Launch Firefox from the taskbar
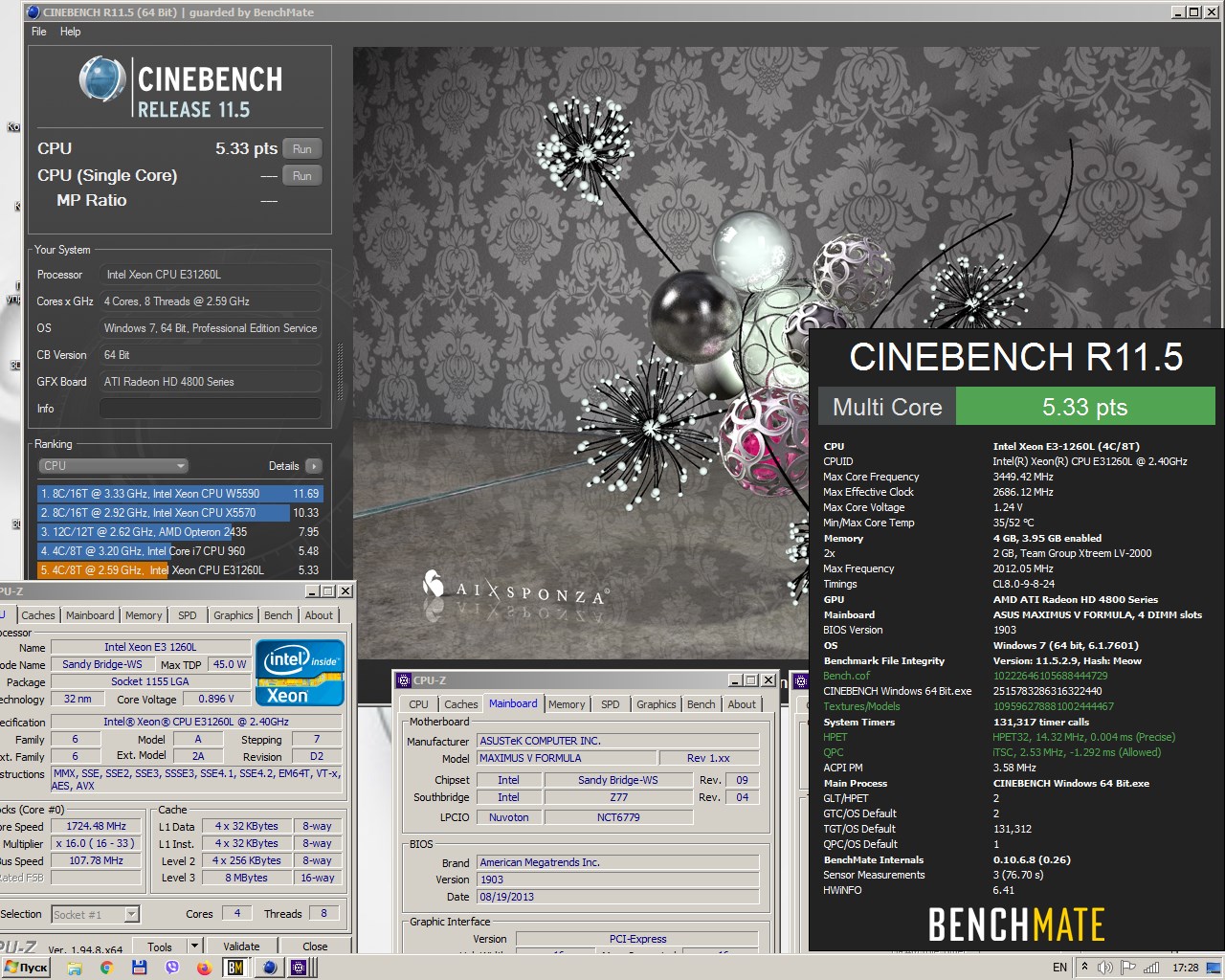 pyautogui.click(x=204, y=968)
